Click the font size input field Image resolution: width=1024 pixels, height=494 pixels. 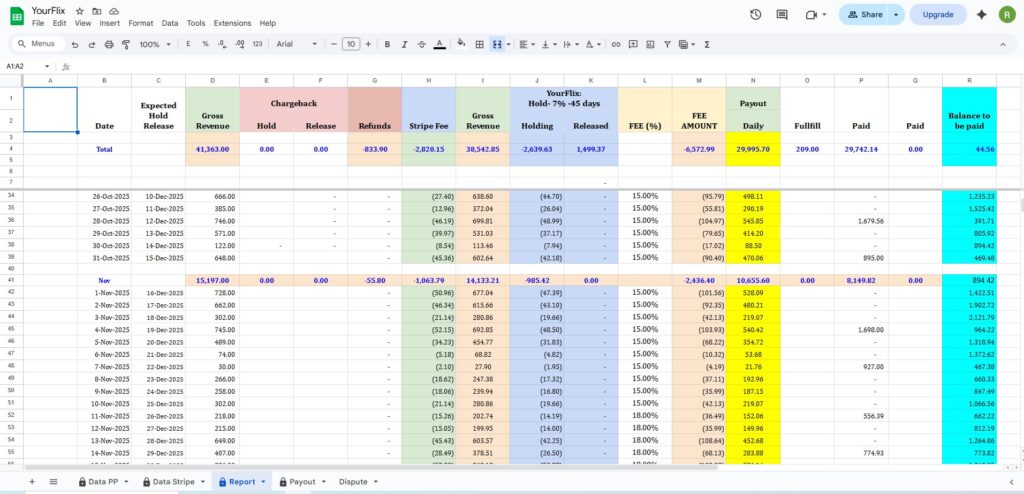coord(350,44)
